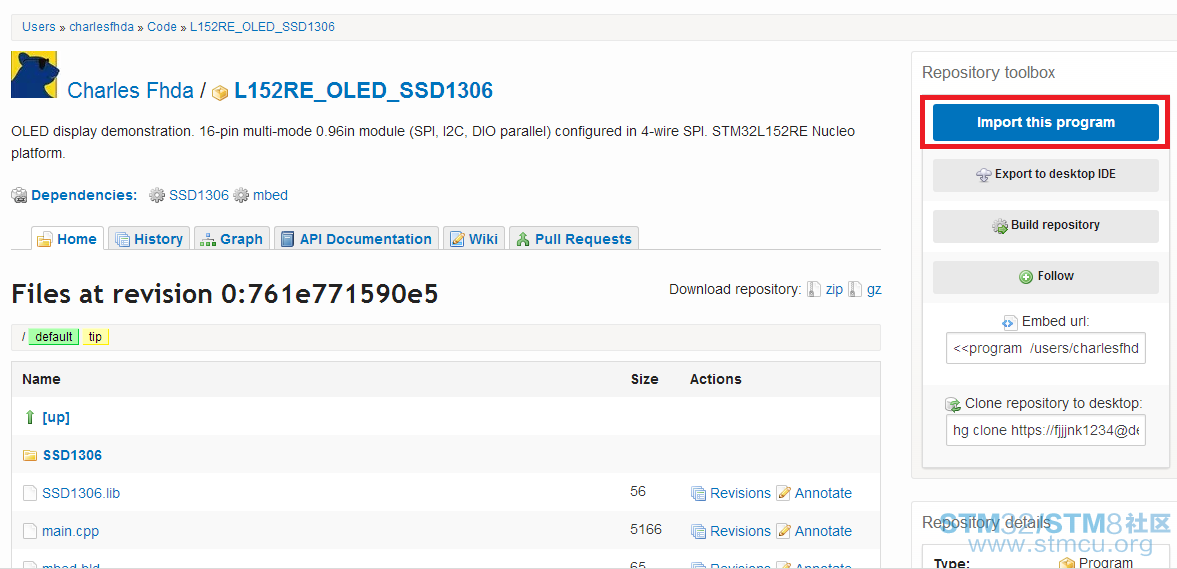This screenshot has height=569, width=1177.
Task: Download the repository as gz
Action: click(874, 289)
